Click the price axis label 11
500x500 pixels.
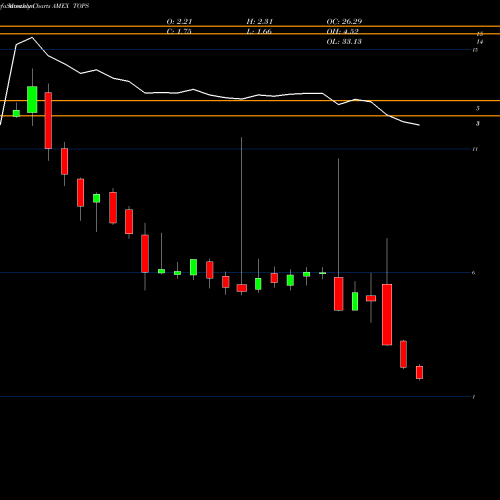pos(475,149)
